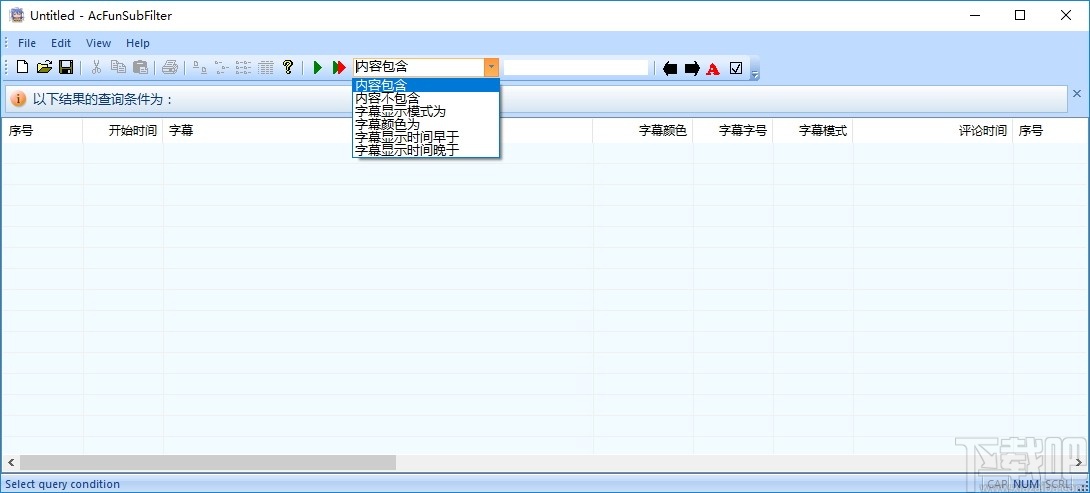The width and height of the screenshot is (1090, 493).
Task: Open a file using the folder icon
Action: pos(44,67)
